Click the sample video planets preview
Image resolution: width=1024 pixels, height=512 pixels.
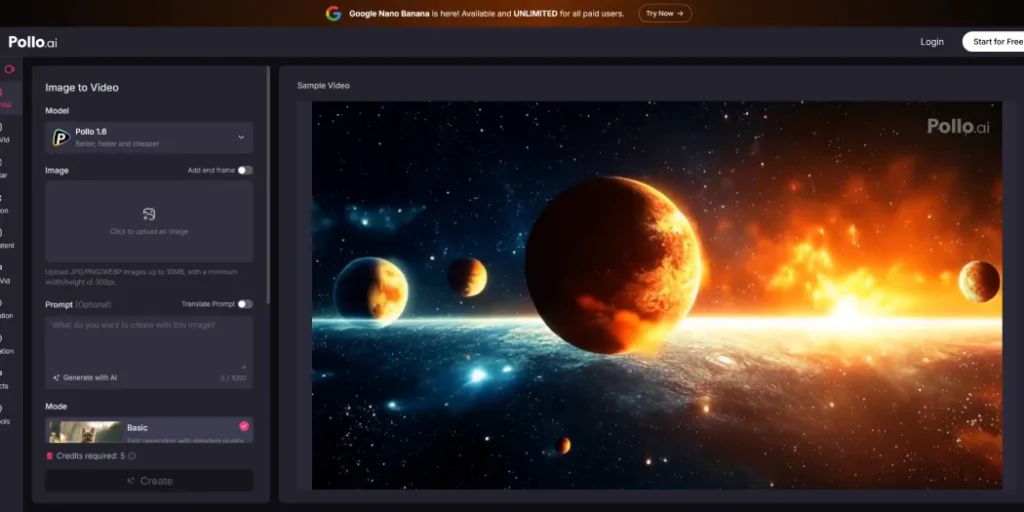click(656, 295)
